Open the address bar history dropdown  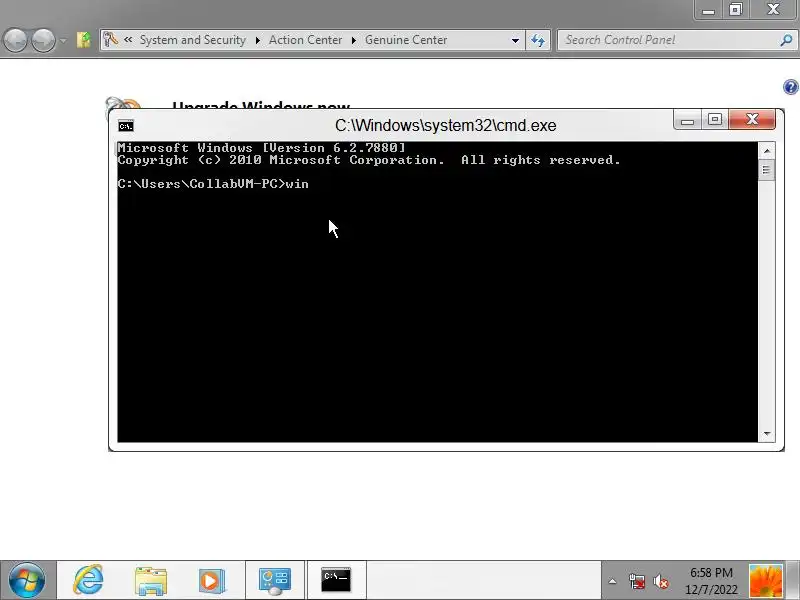[515, 40]
